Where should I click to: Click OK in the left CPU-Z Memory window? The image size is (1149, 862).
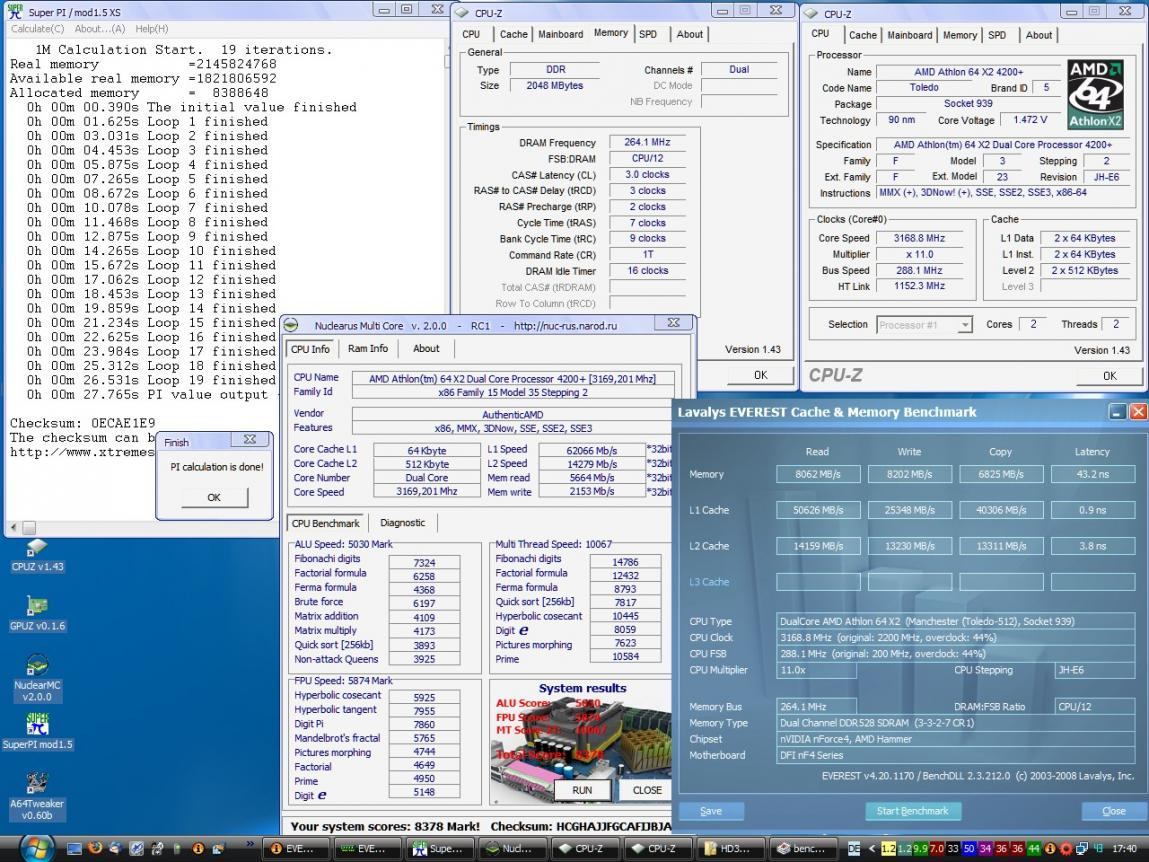coord(761,375)
